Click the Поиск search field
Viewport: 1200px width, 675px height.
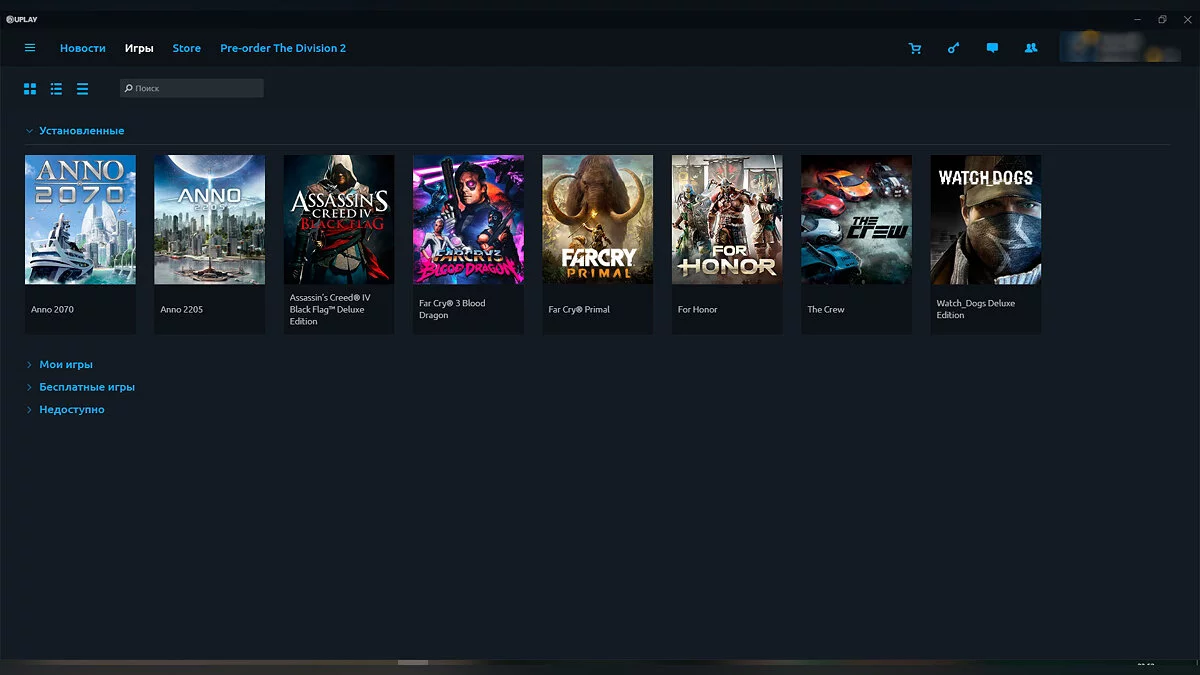[x=192, y=88]
